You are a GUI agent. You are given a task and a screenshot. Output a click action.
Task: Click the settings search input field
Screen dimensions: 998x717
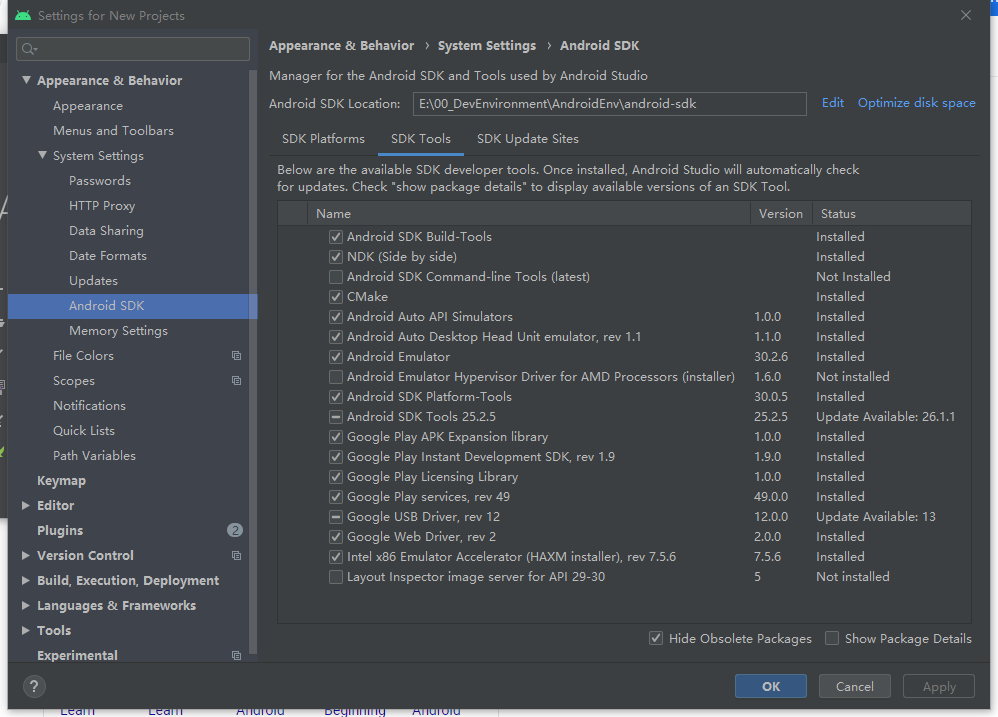[133, 49]
